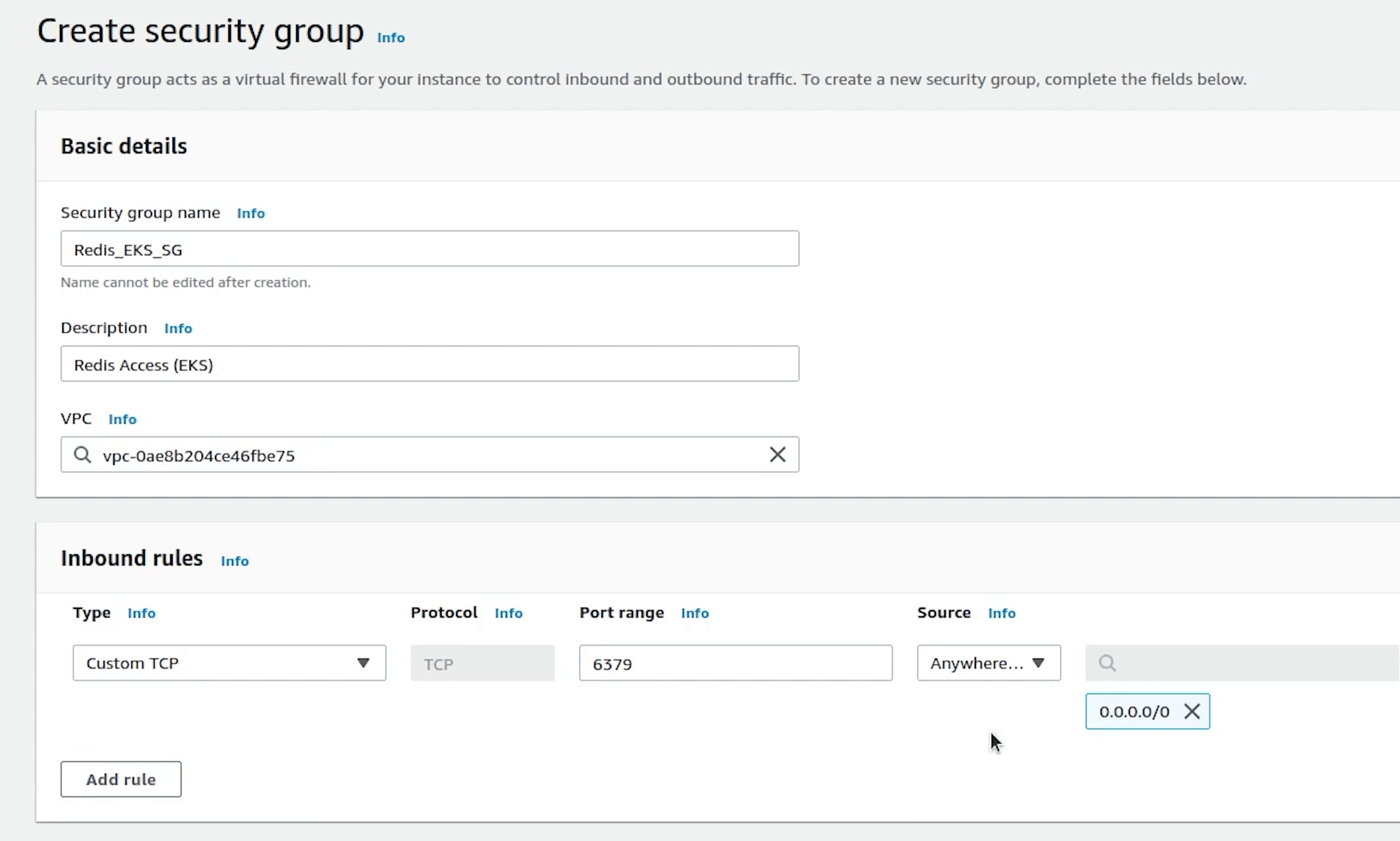
Task: Click the VPC Info link
Action: pos(121,419)
